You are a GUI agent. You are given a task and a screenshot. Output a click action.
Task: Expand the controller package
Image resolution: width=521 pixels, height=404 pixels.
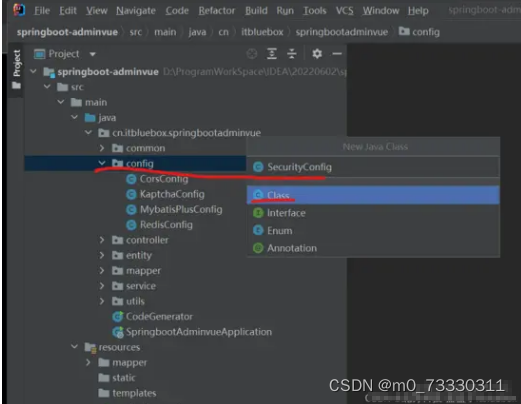click(x=102, y=240)
